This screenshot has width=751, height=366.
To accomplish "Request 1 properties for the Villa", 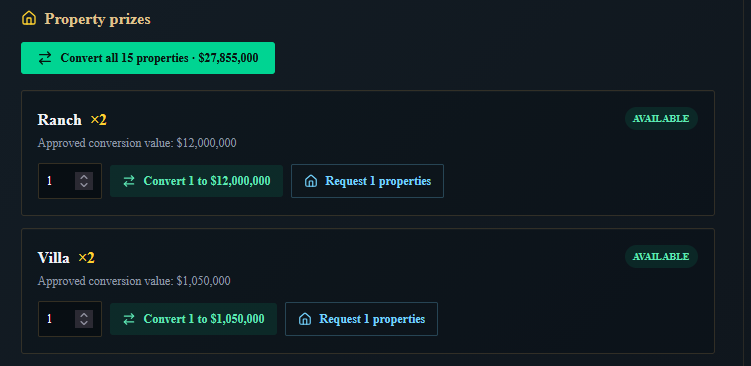I will 361,319.
